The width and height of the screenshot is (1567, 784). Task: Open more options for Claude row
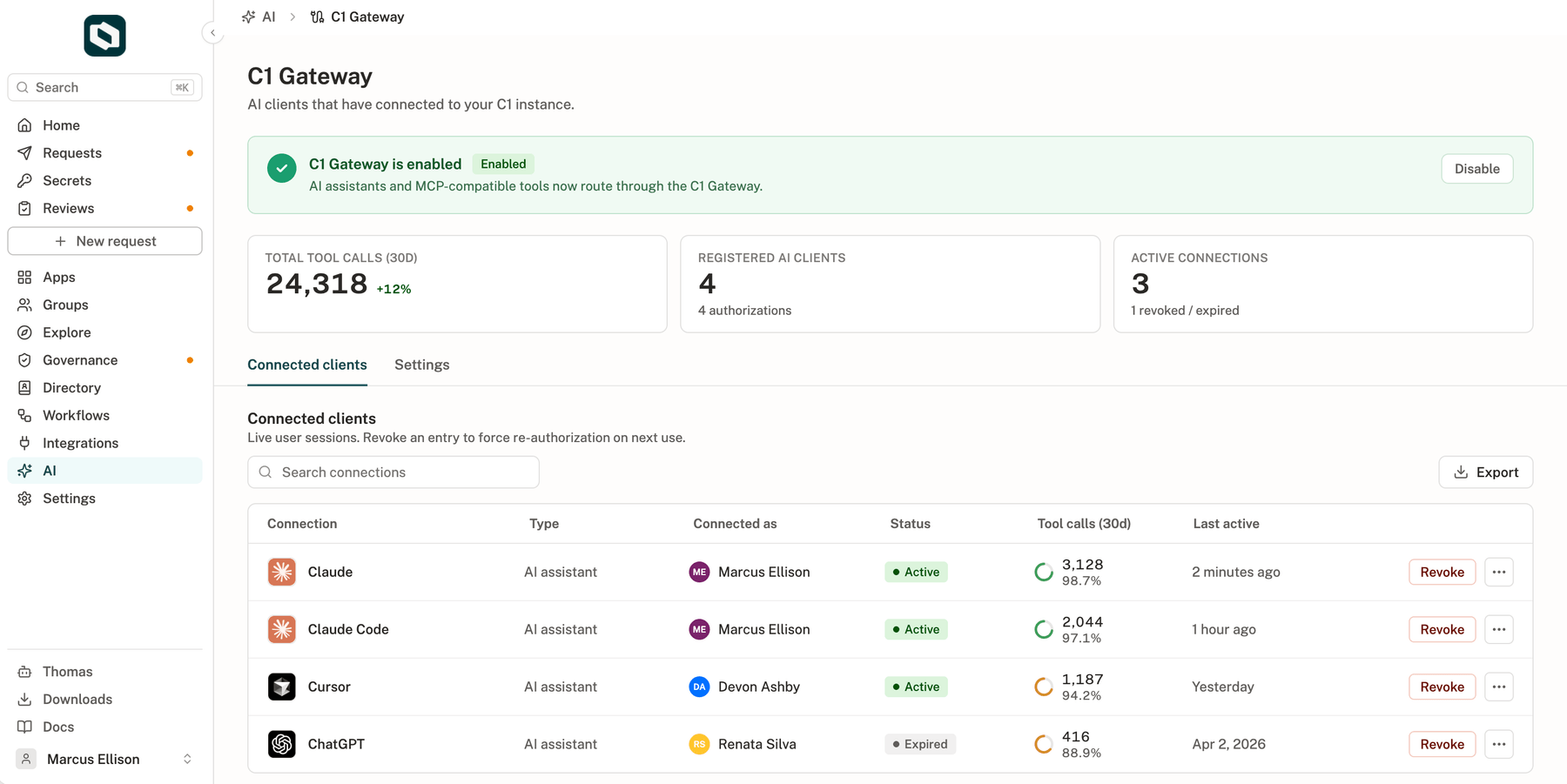[1499, 573]
